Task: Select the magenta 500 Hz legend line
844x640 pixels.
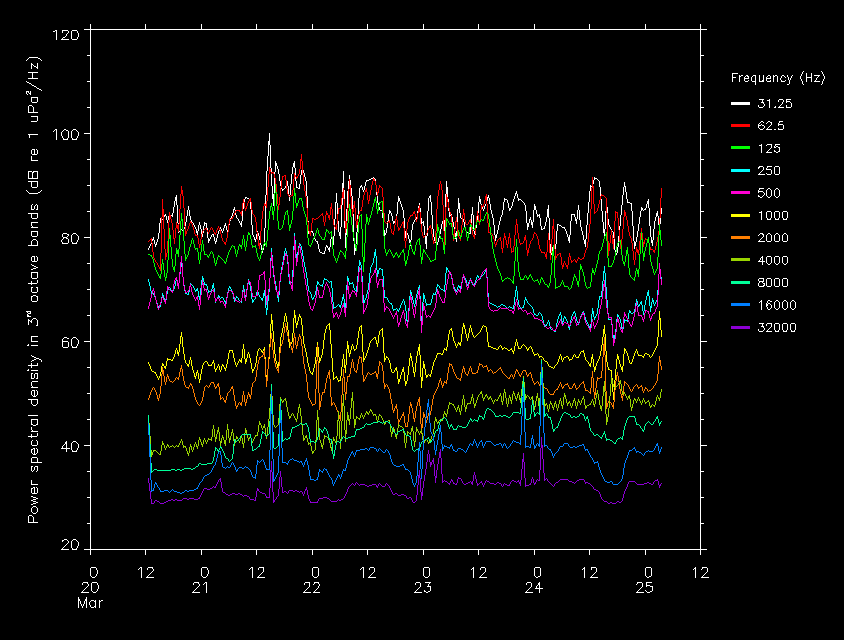Action: [740, 193]
